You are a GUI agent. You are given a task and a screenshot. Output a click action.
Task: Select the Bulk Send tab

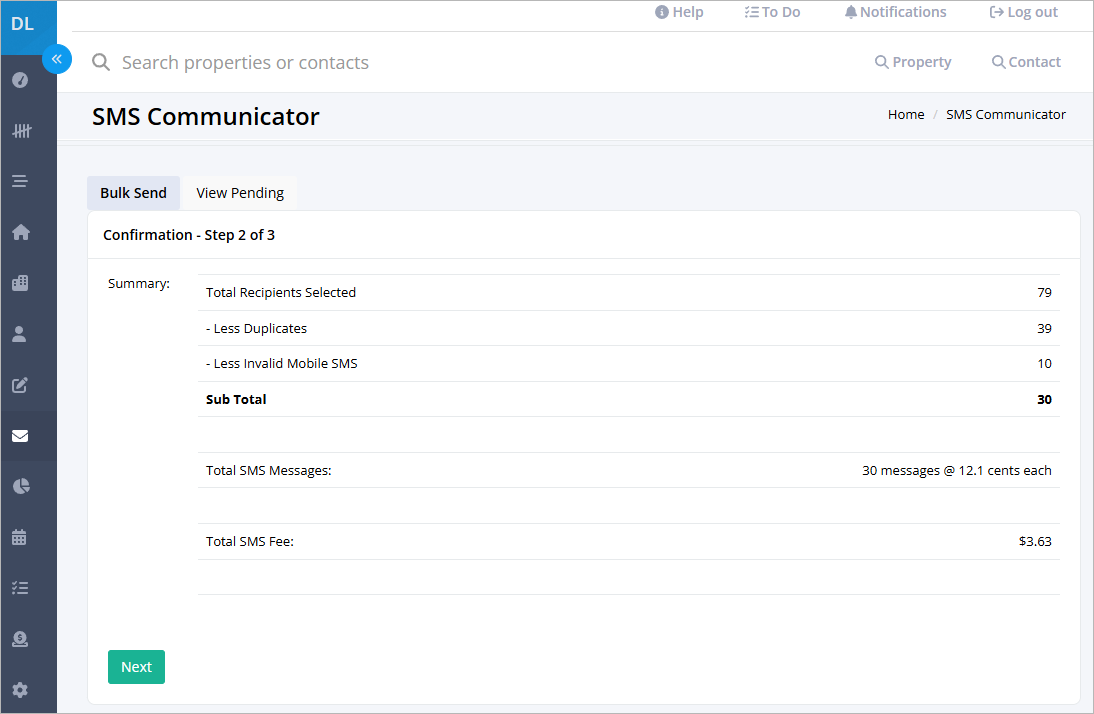coord(133,193)
